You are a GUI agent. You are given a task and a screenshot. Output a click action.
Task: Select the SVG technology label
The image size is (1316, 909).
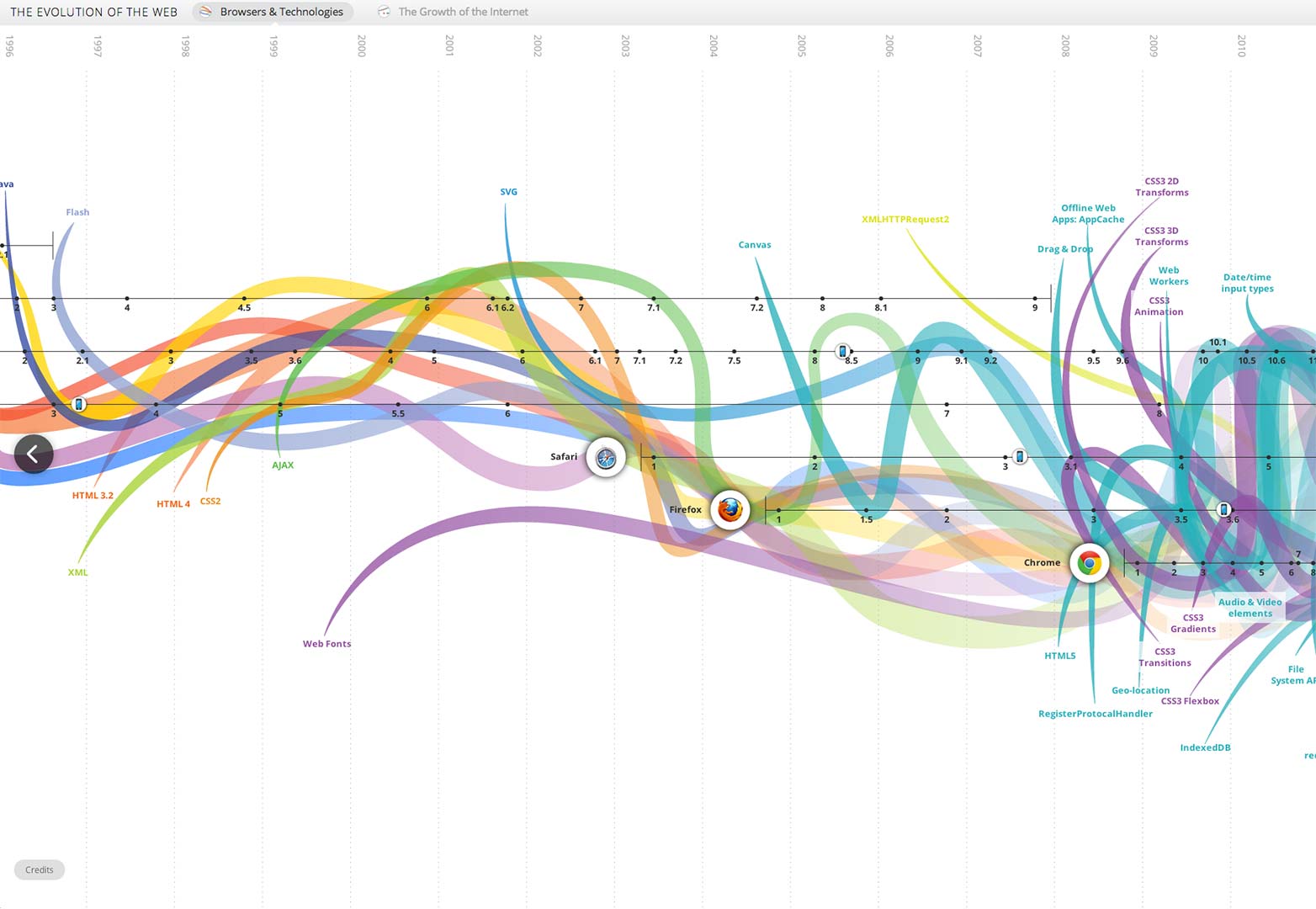[x=509, y=192]
